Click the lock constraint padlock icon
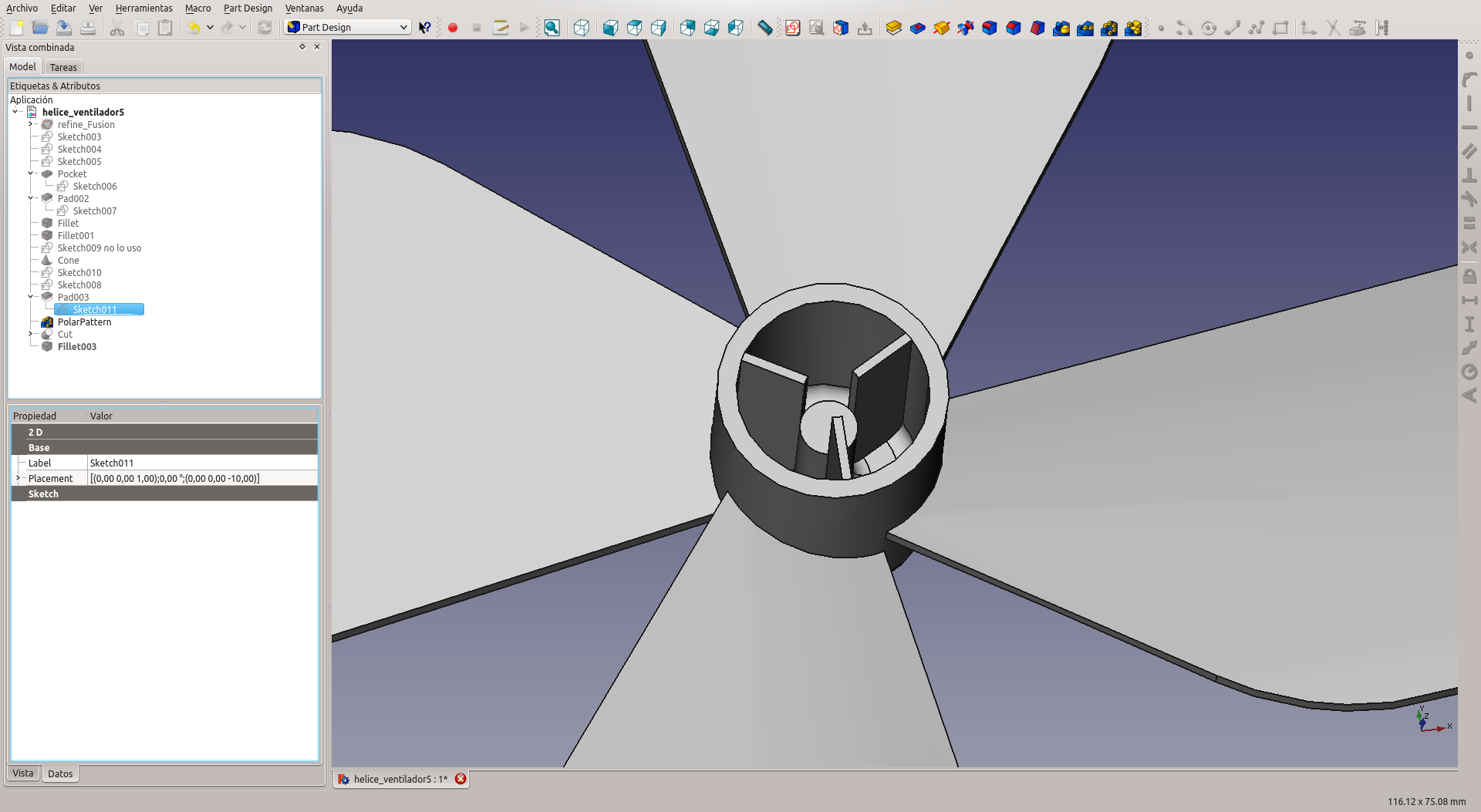 [x=1469, y=275]
